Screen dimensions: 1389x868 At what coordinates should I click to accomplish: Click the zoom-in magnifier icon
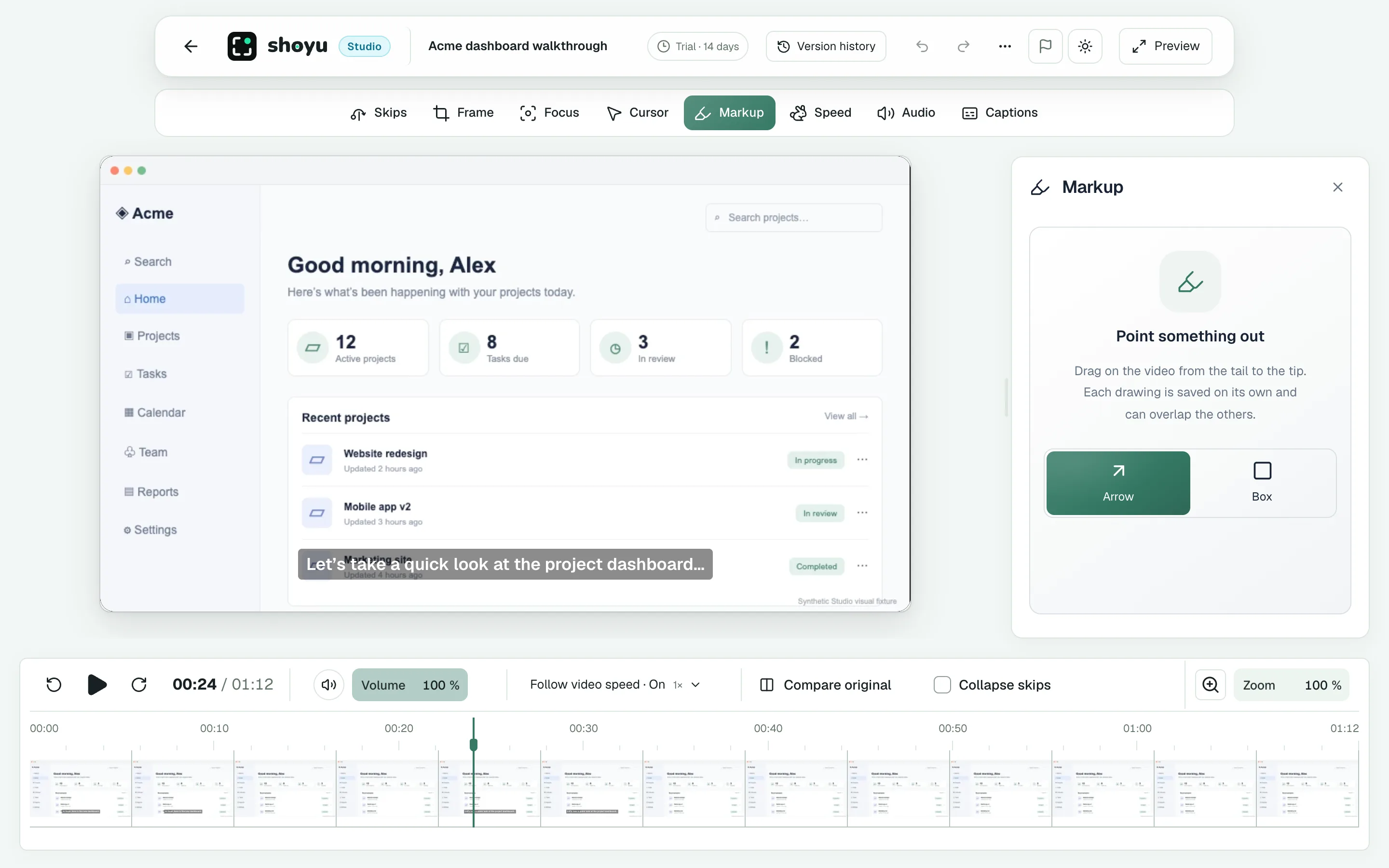1210,684
